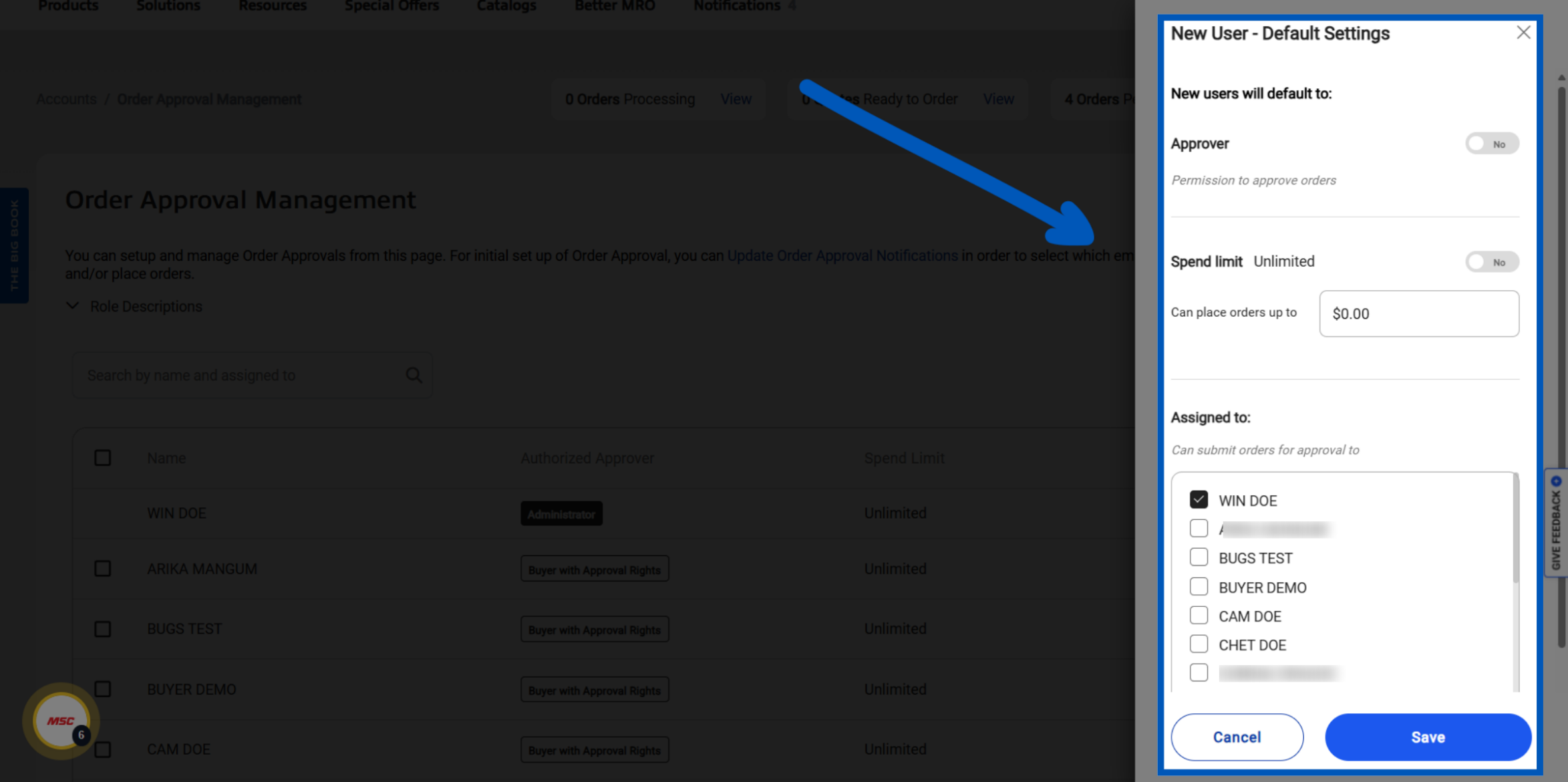Viewport: 1568px width, 782px height.
Task: Click ARIKA MANGUM name in table
Action: point(202,569)
